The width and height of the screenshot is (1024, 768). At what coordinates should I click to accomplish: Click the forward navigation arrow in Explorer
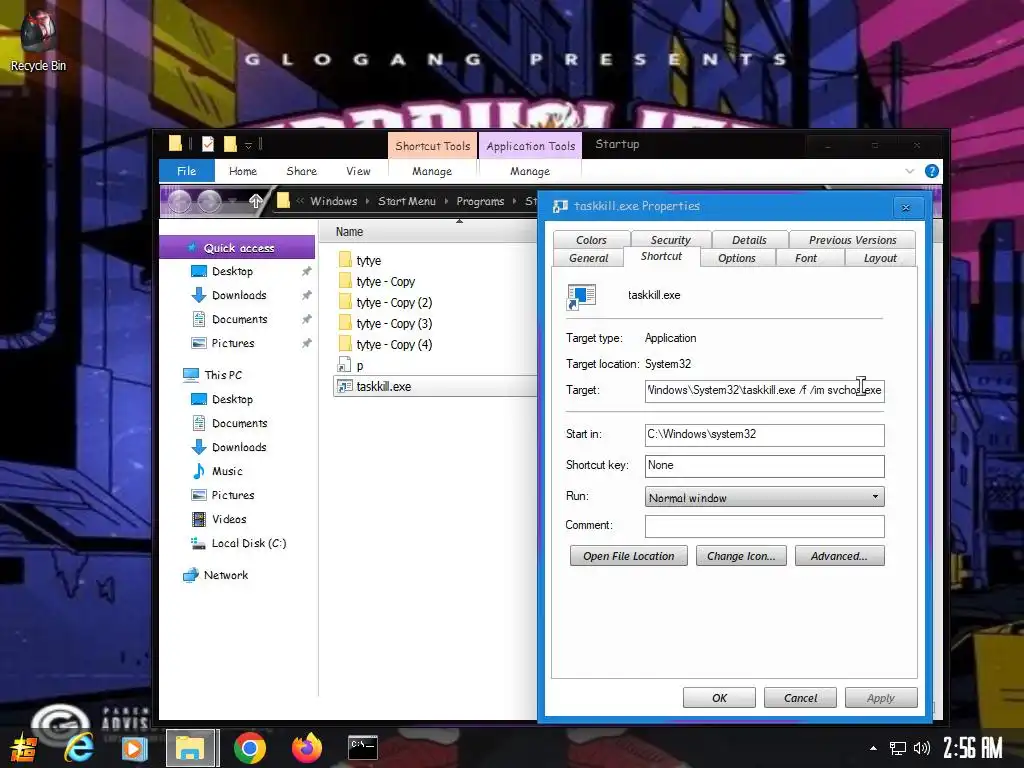pyautogui.click(x=210, y=201)
